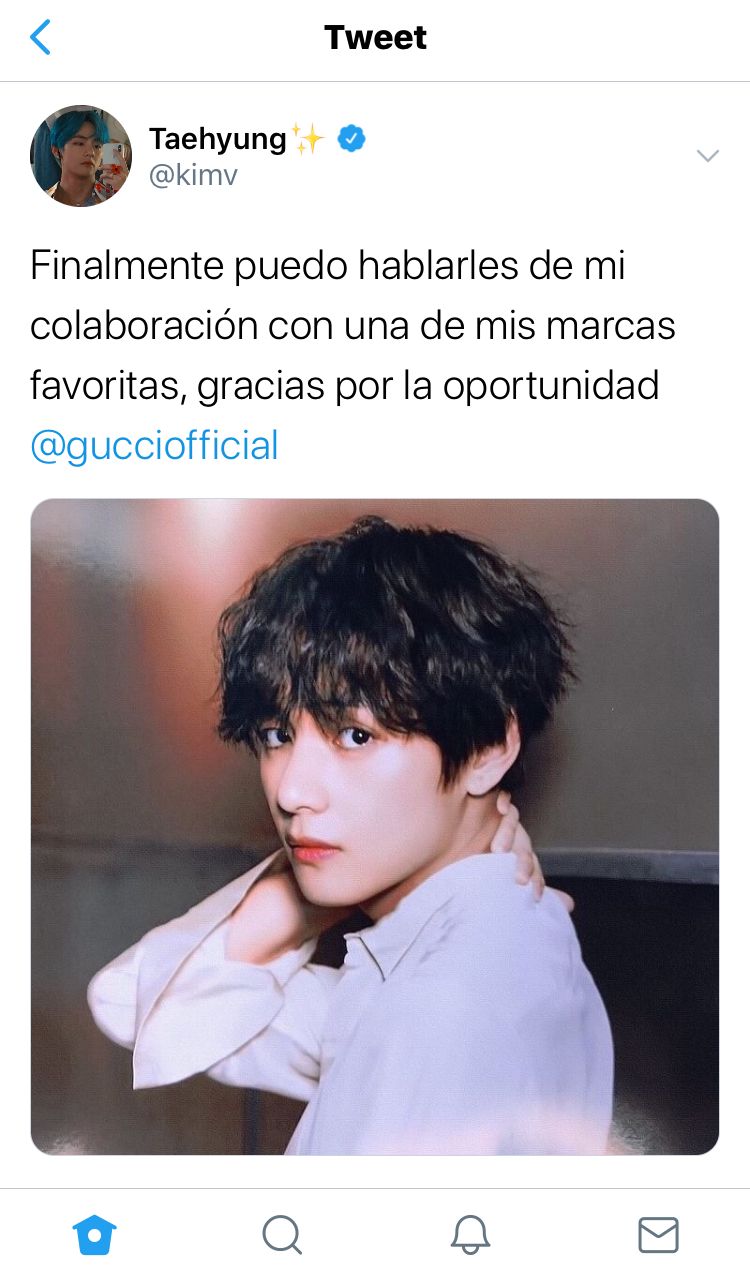The height and width of the screenshot is (1287, 750).
Task: Open the Search magnifier tab
Action: click(x=282, y=1235)
